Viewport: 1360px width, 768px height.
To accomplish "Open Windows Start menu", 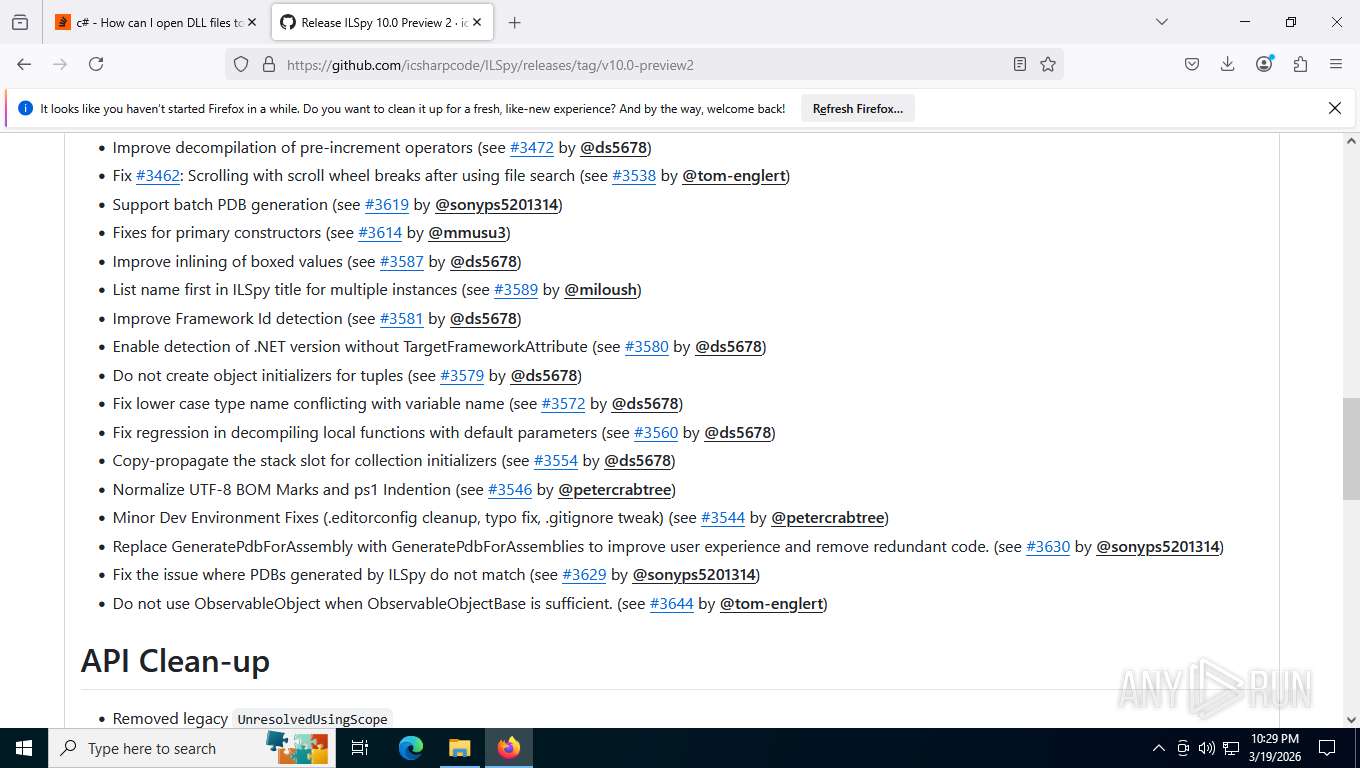I will (23, 748).
